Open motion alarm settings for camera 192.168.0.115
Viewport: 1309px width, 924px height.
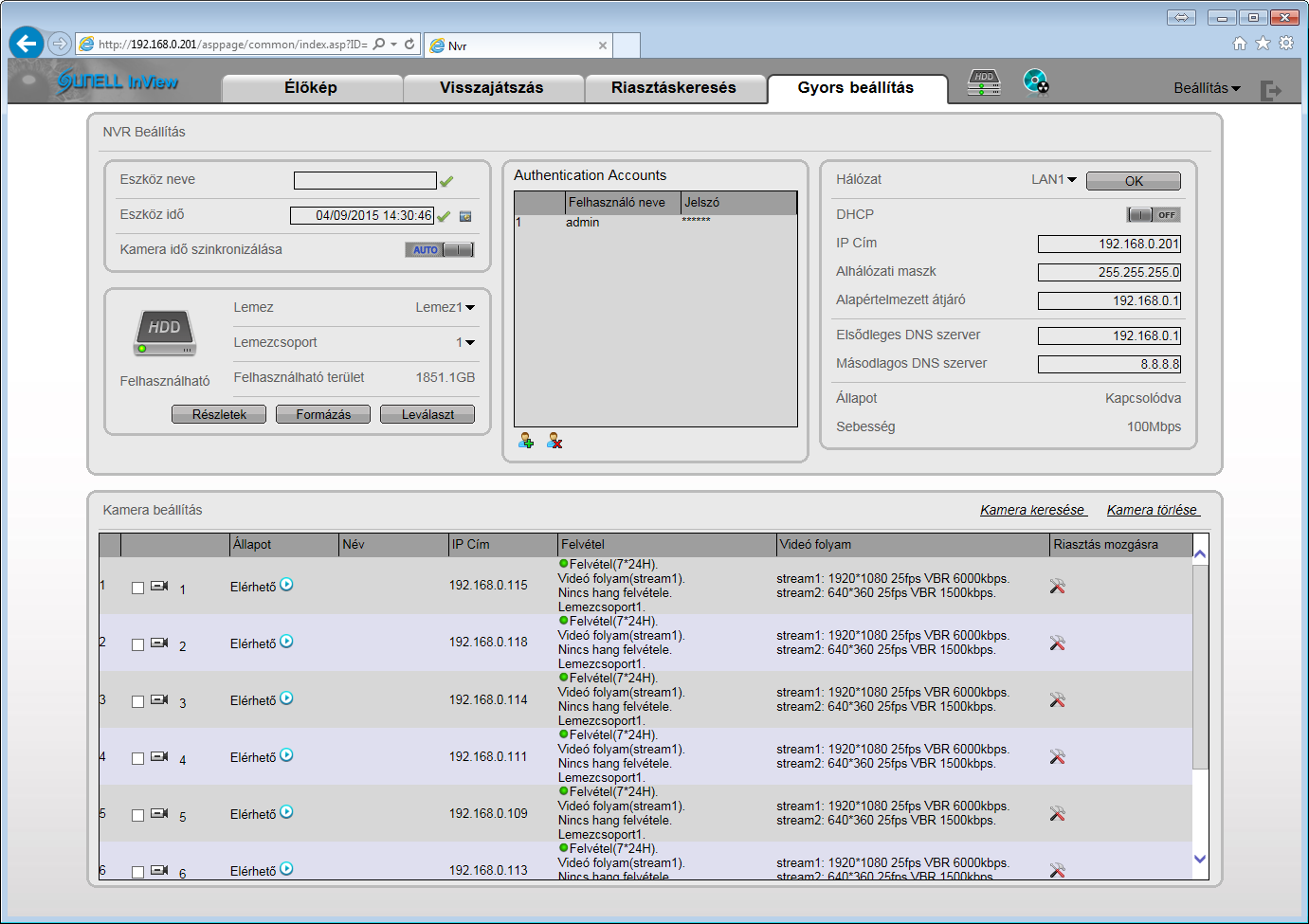tap(1058, 587)
